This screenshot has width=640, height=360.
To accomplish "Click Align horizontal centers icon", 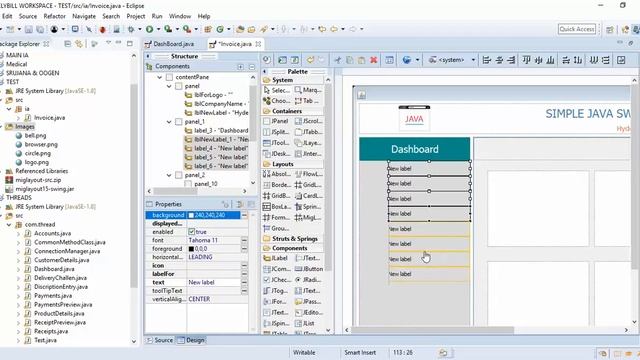I will tap(499, 60).
